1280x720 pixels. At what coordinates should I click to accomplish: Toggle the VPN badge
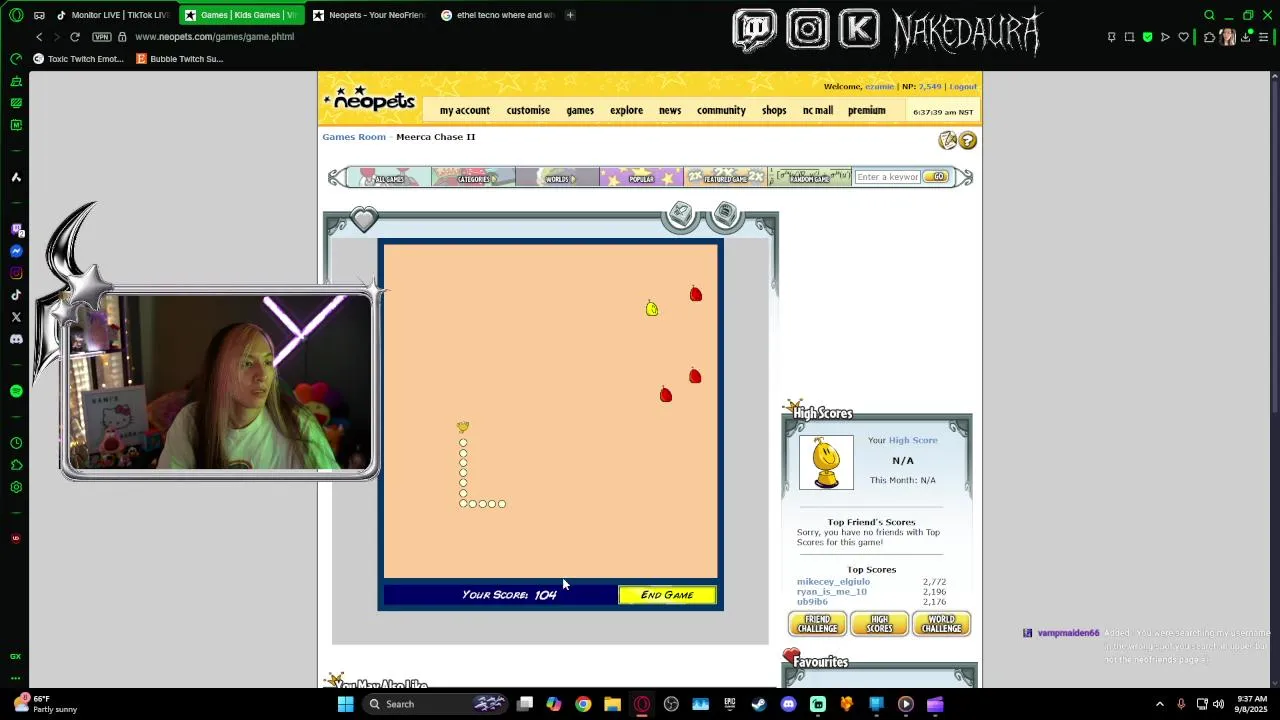[x=102, y=37]
